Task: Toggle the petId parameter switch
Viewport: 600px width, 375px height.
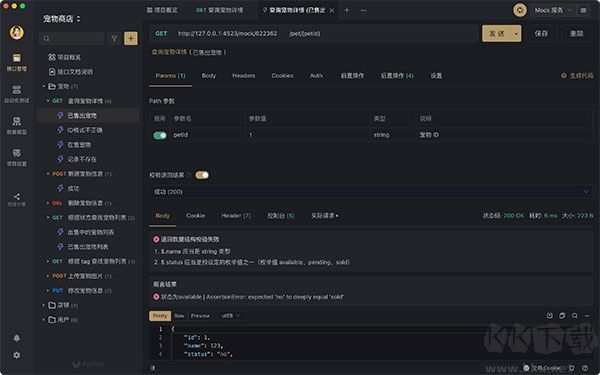Action: pos(160,135)
